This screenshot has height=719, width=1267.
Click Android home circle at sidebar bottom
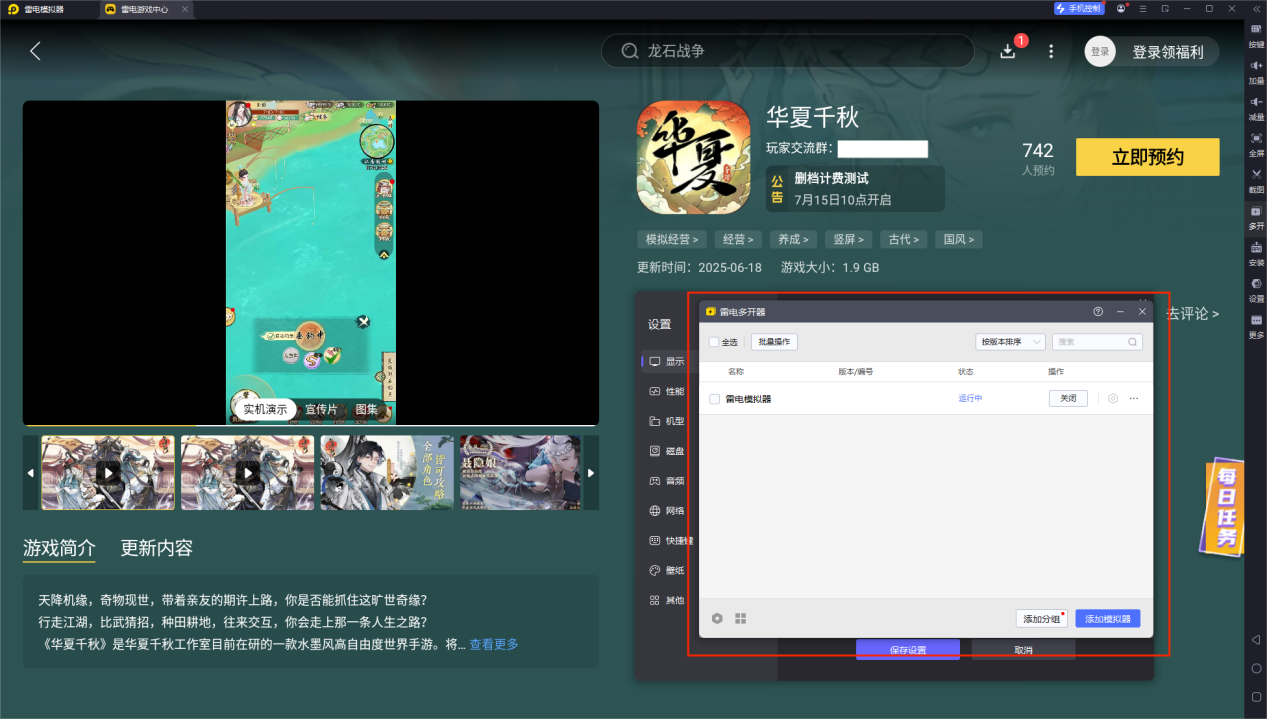[1256, 667]
